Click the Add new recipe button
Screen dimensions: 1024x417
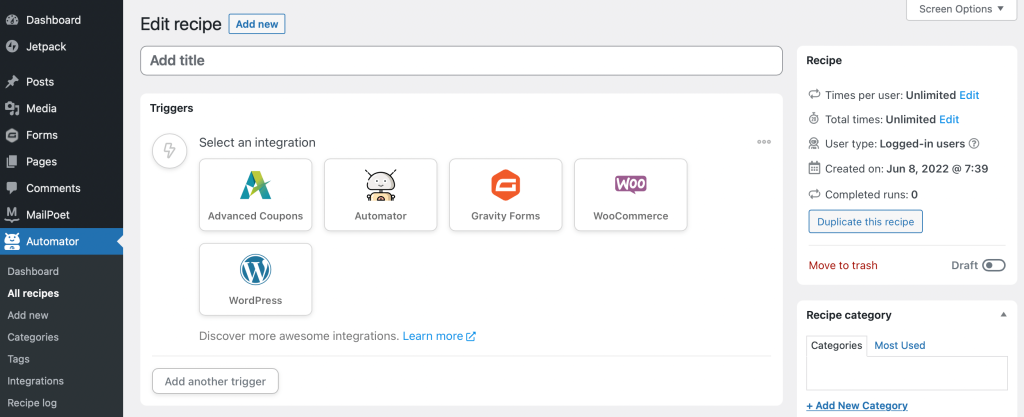[x=257, y=24]
